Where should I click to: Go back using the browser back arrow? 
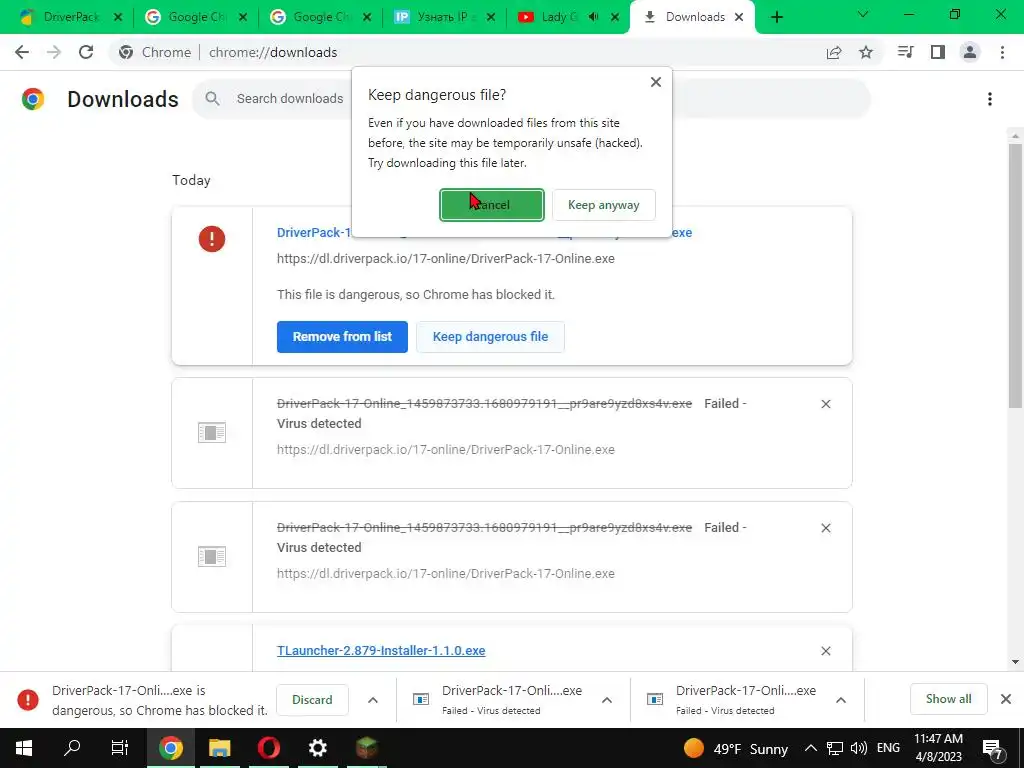22,52
